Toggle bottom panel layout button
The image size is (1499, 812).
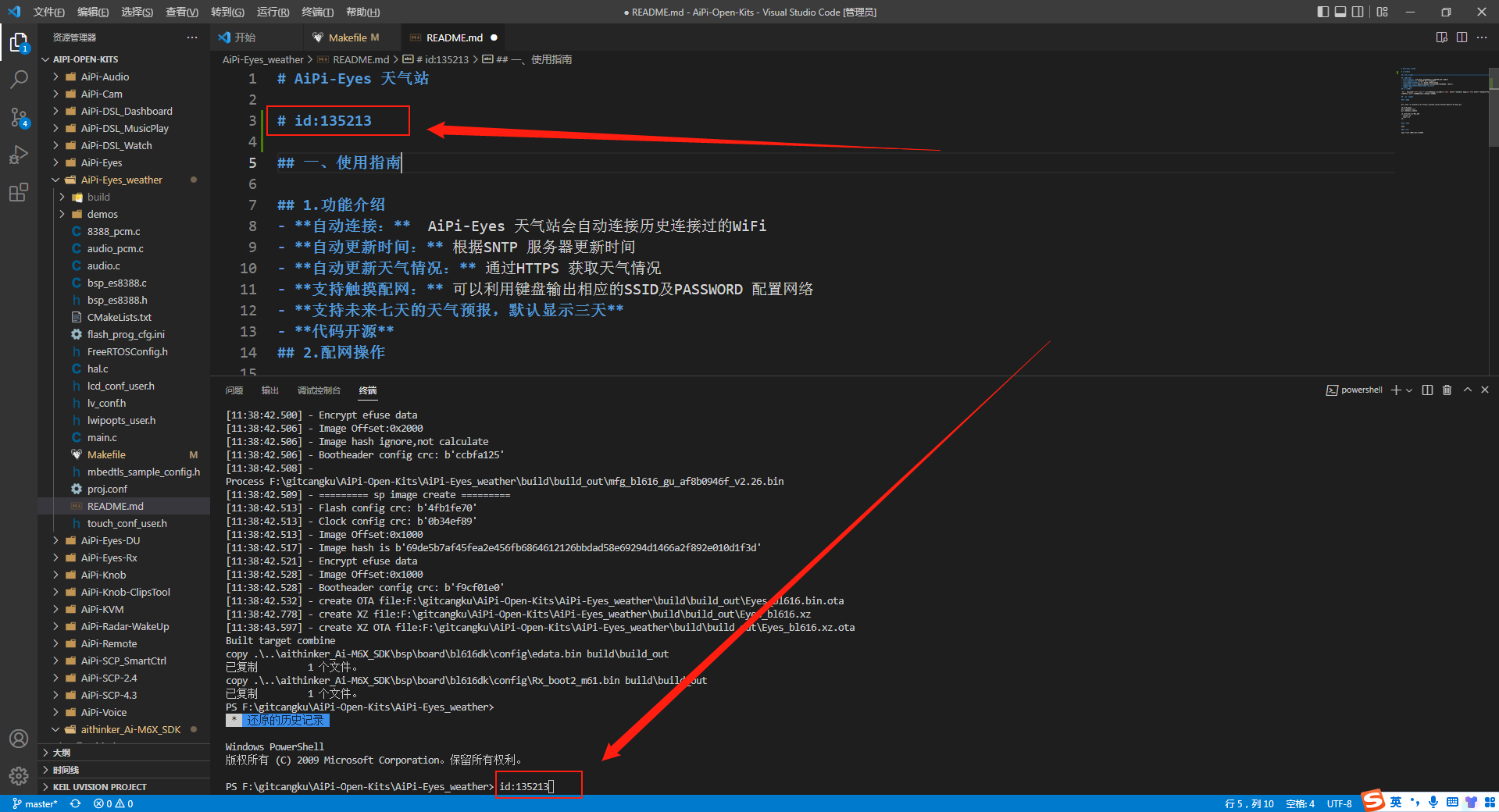coord(1340,12)
